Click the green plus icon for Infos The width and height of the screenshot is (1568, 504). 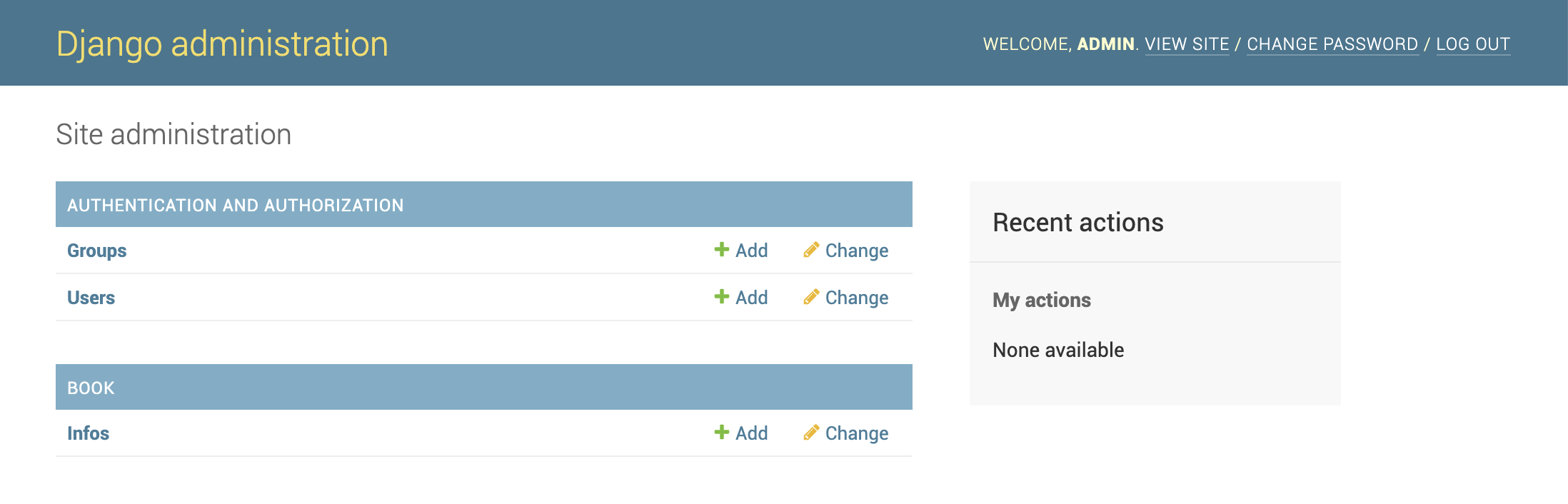[721, 433]
